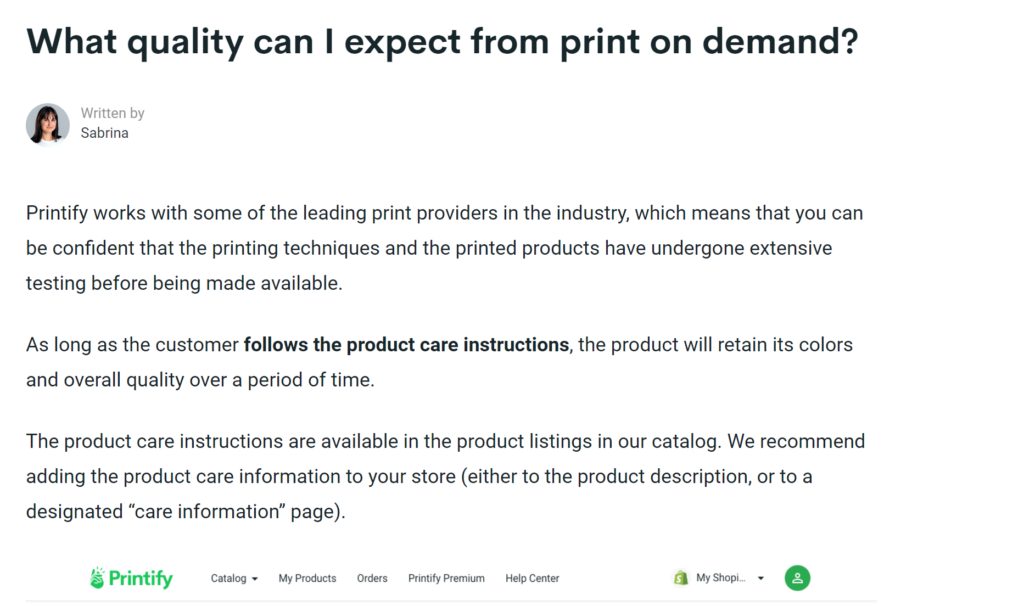The width and height of the screenshot is (1024, 606).
Task: Click the author name Sabrina
Action: click(x=104, y=133)
